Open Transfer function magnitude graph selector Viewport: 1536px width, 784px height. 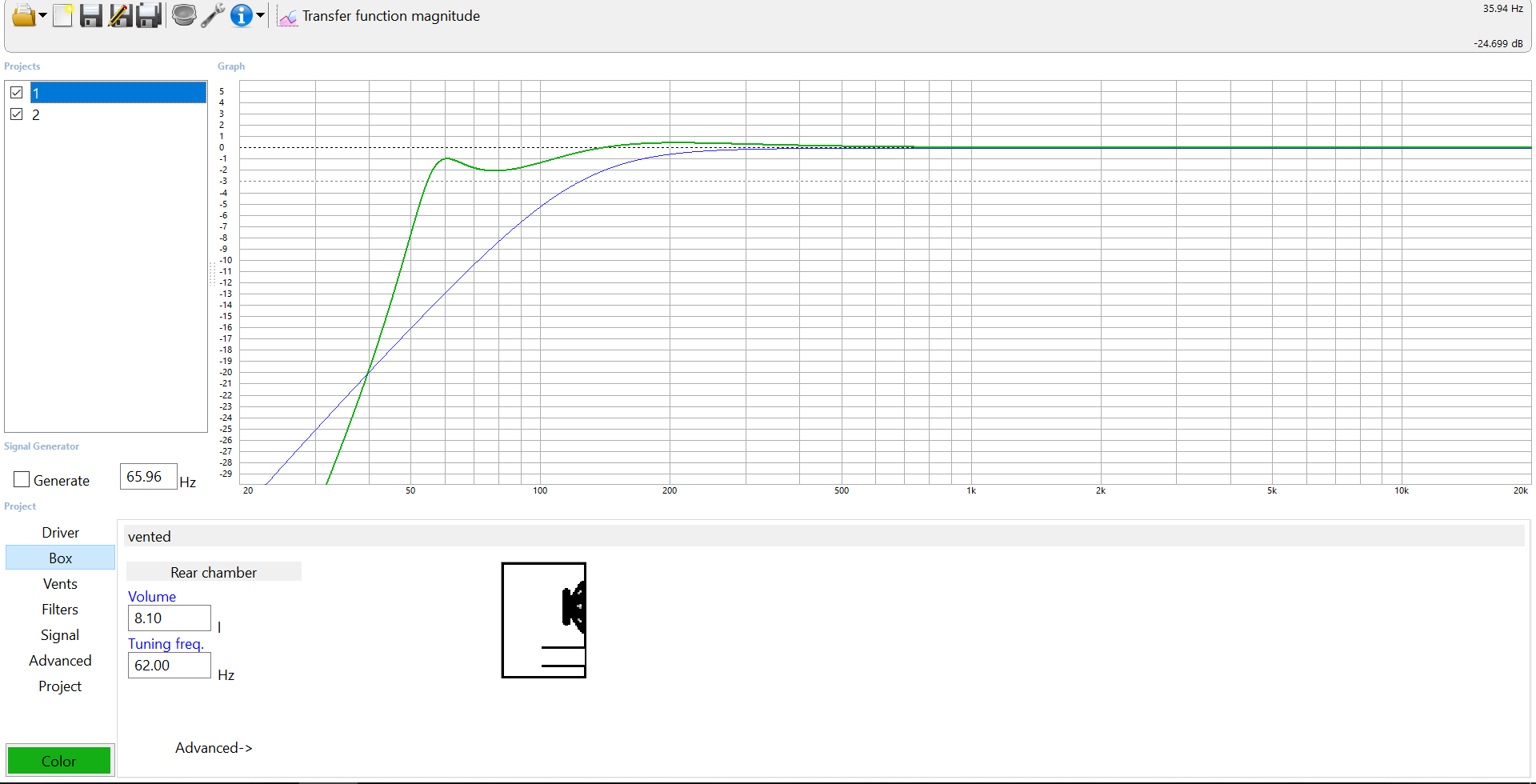[x=391, y=16]
